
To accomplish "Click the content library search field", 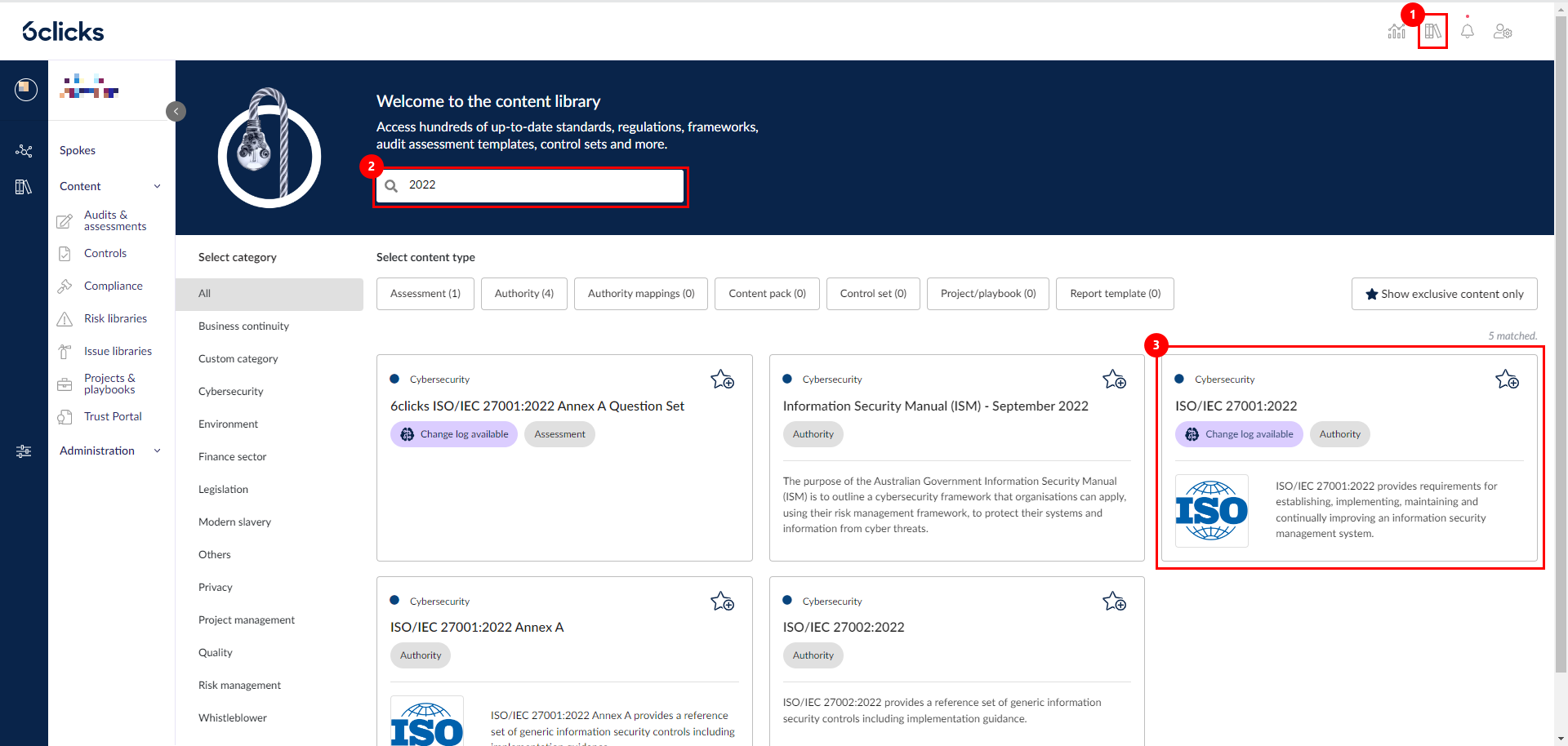I will (x=530, y=186).
